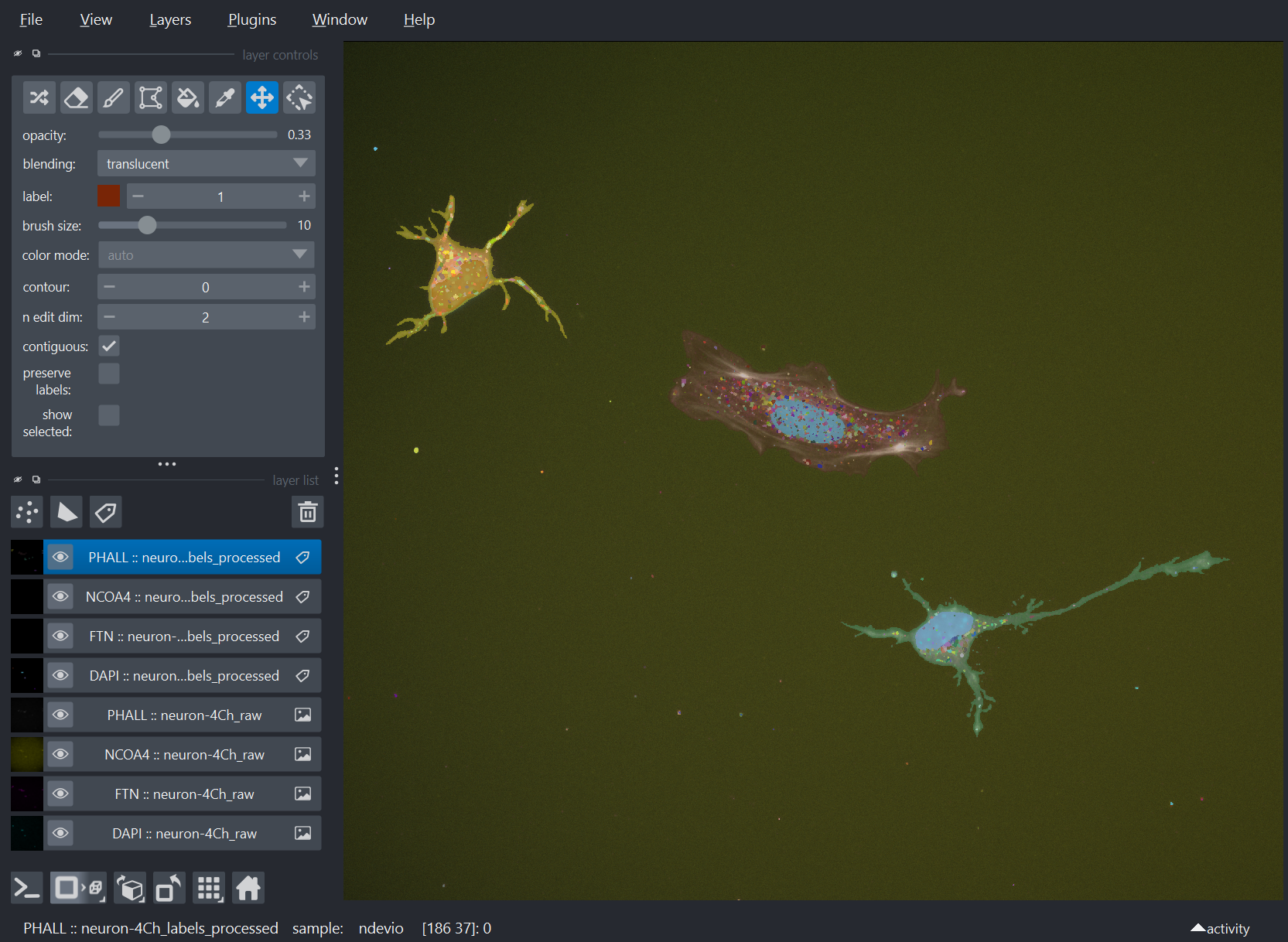Hide the NCOA4 :: neuron-4Ch_raw layer
The image size is (1288, 942).
(60, 754)
